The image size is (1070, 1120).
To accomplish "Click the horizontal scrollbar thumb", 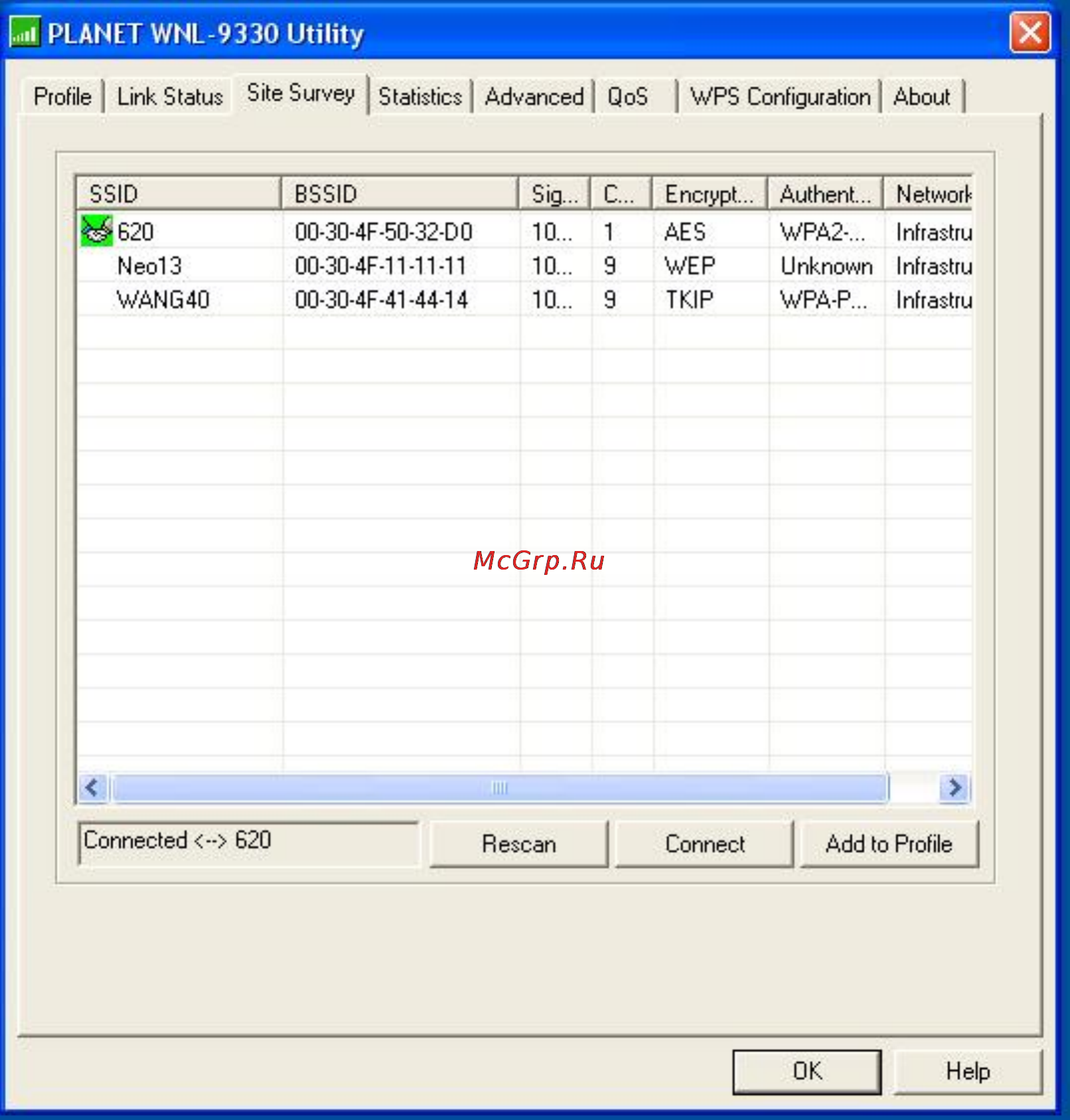I will (500, 788).
